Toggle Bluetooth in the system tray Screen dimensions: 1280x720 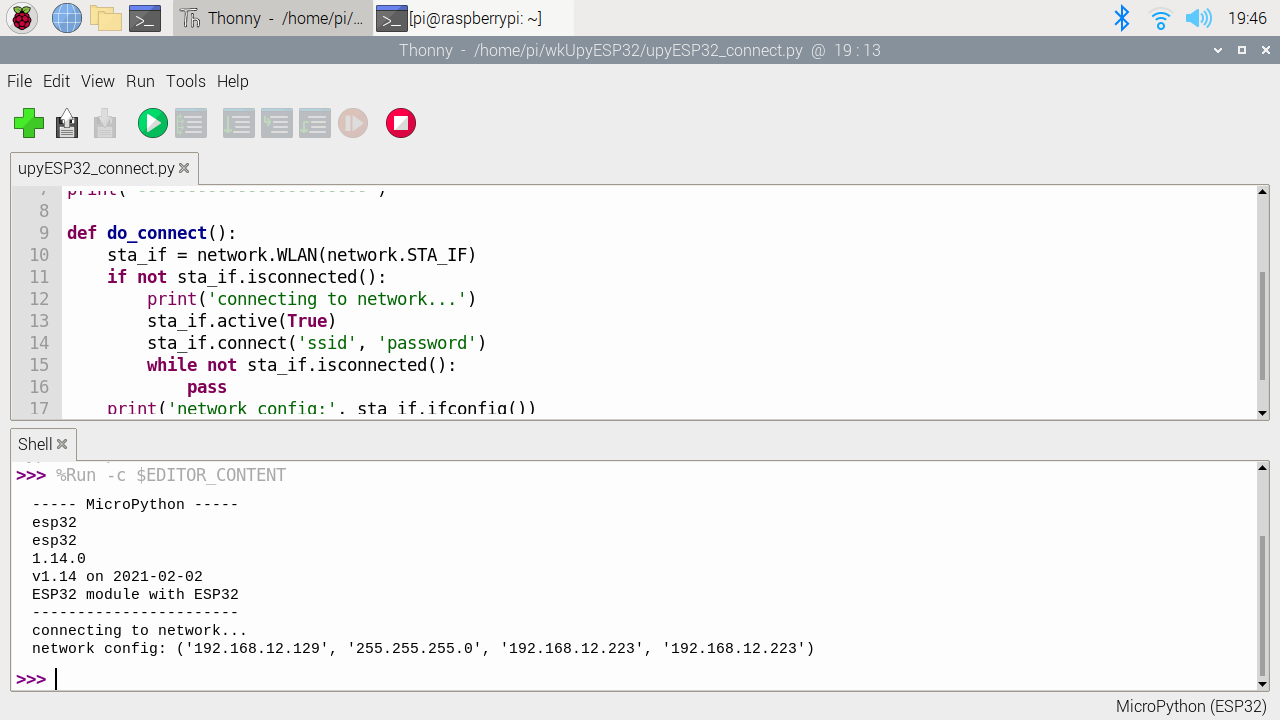coord(1122,17)
